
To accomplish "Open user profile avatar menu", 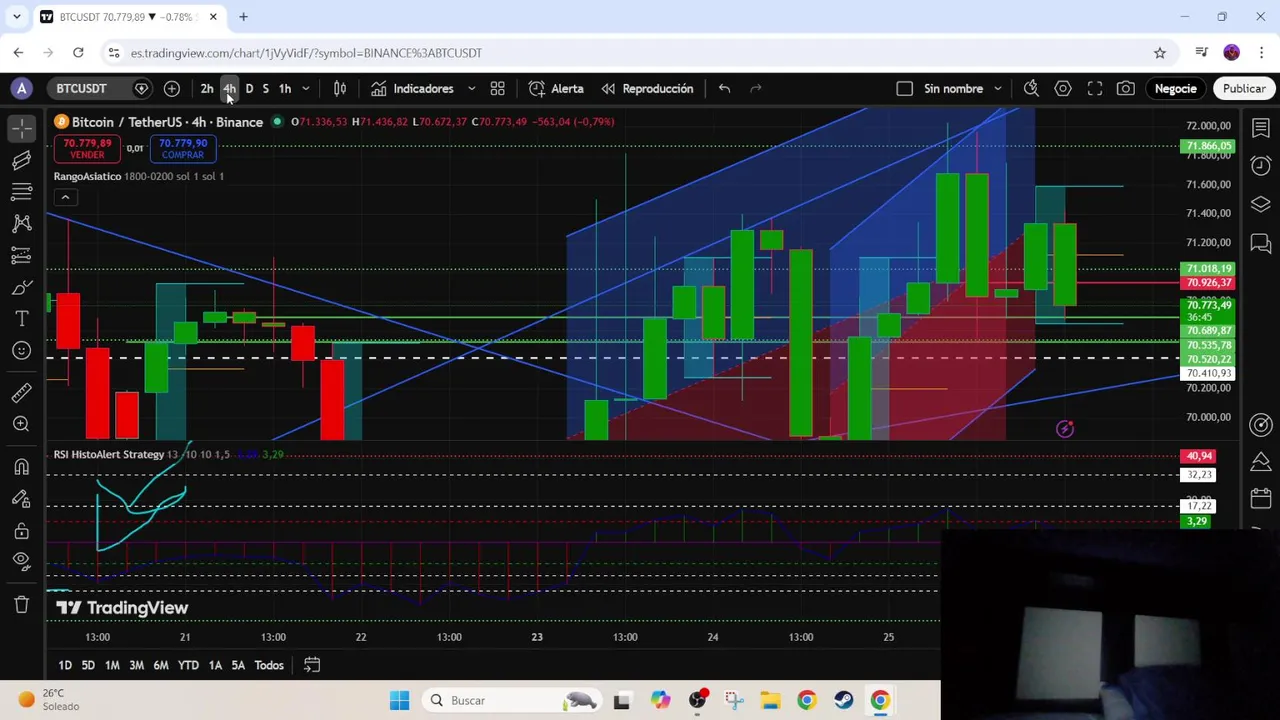I will click(22, 89).
